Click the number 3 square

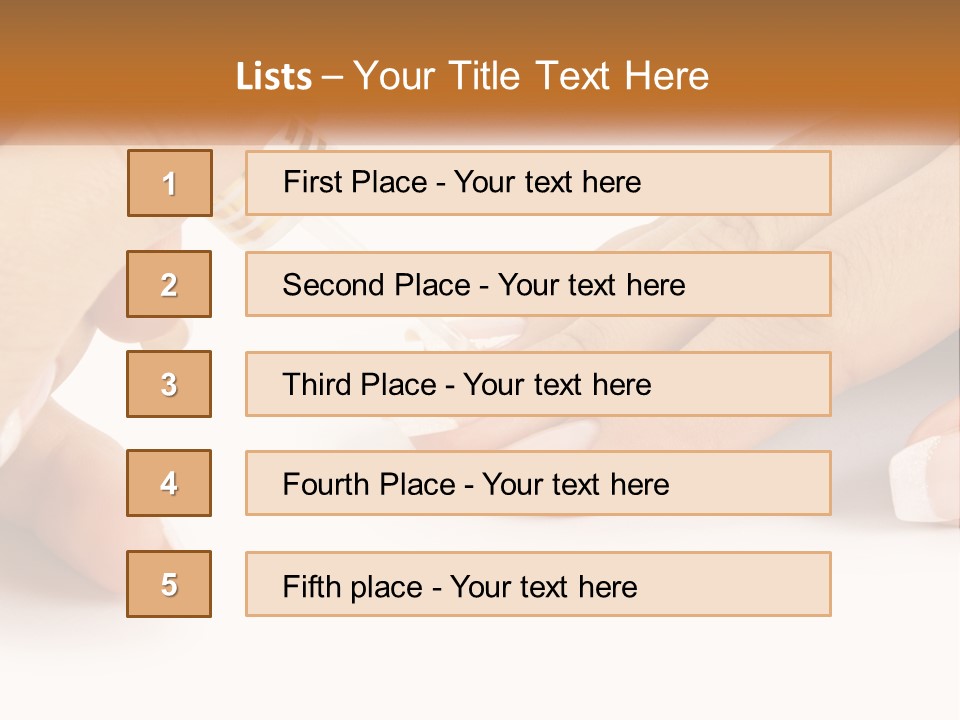pyautogui.click(x=170, y=384)
